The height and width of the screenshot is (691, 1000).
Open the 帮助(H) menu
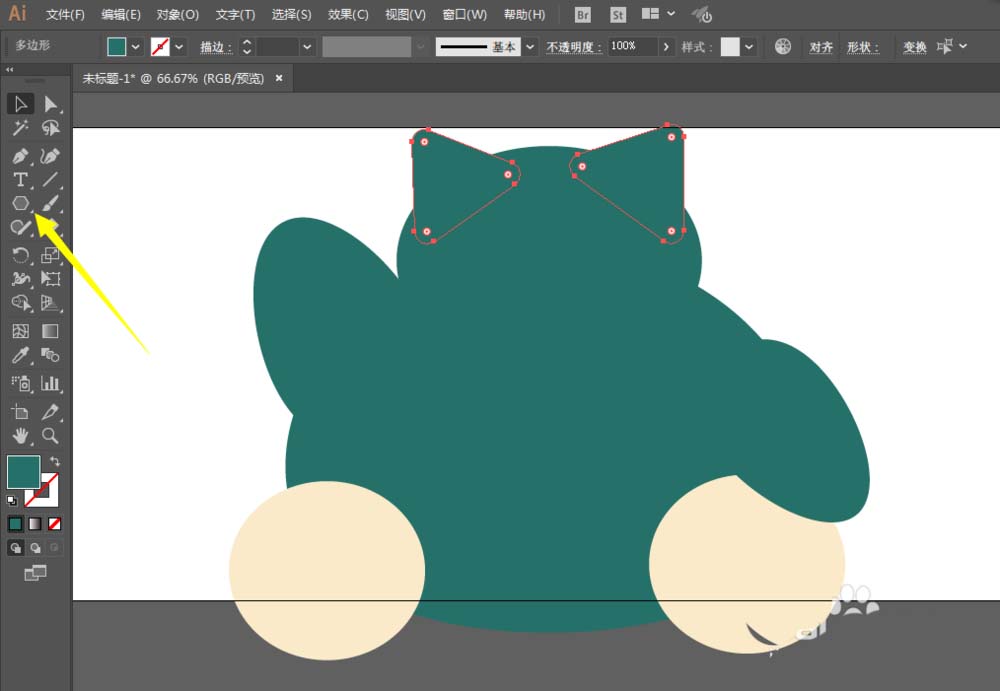pyautogui.click(x=524, y=15)
